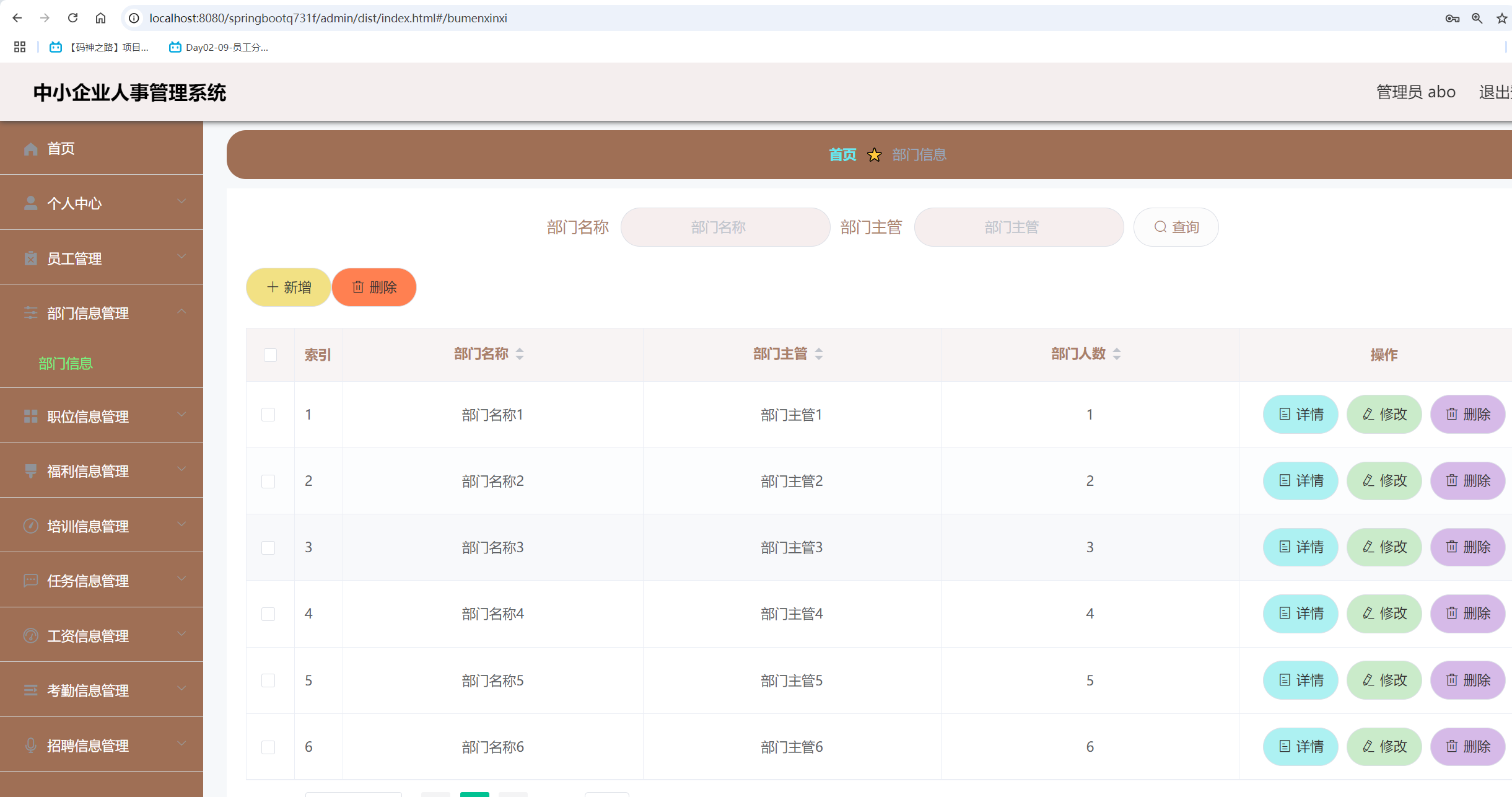Click sort arrows on 部门名称 column
The width and height of the screenshot is (1512, 797).
coord(520,354)
